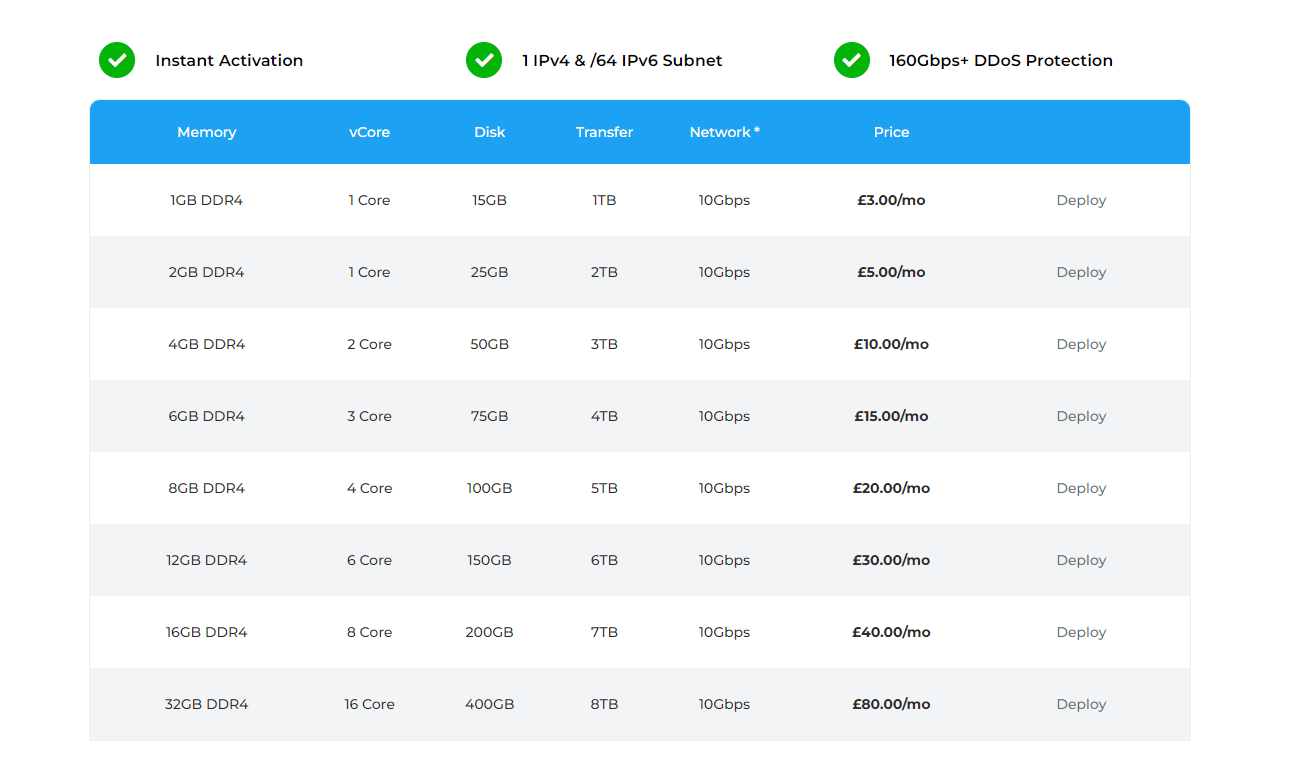1290x770 pixels.
Task: Click the 16GB DDR4 memory cell
Action: click(x=207, y=632)
